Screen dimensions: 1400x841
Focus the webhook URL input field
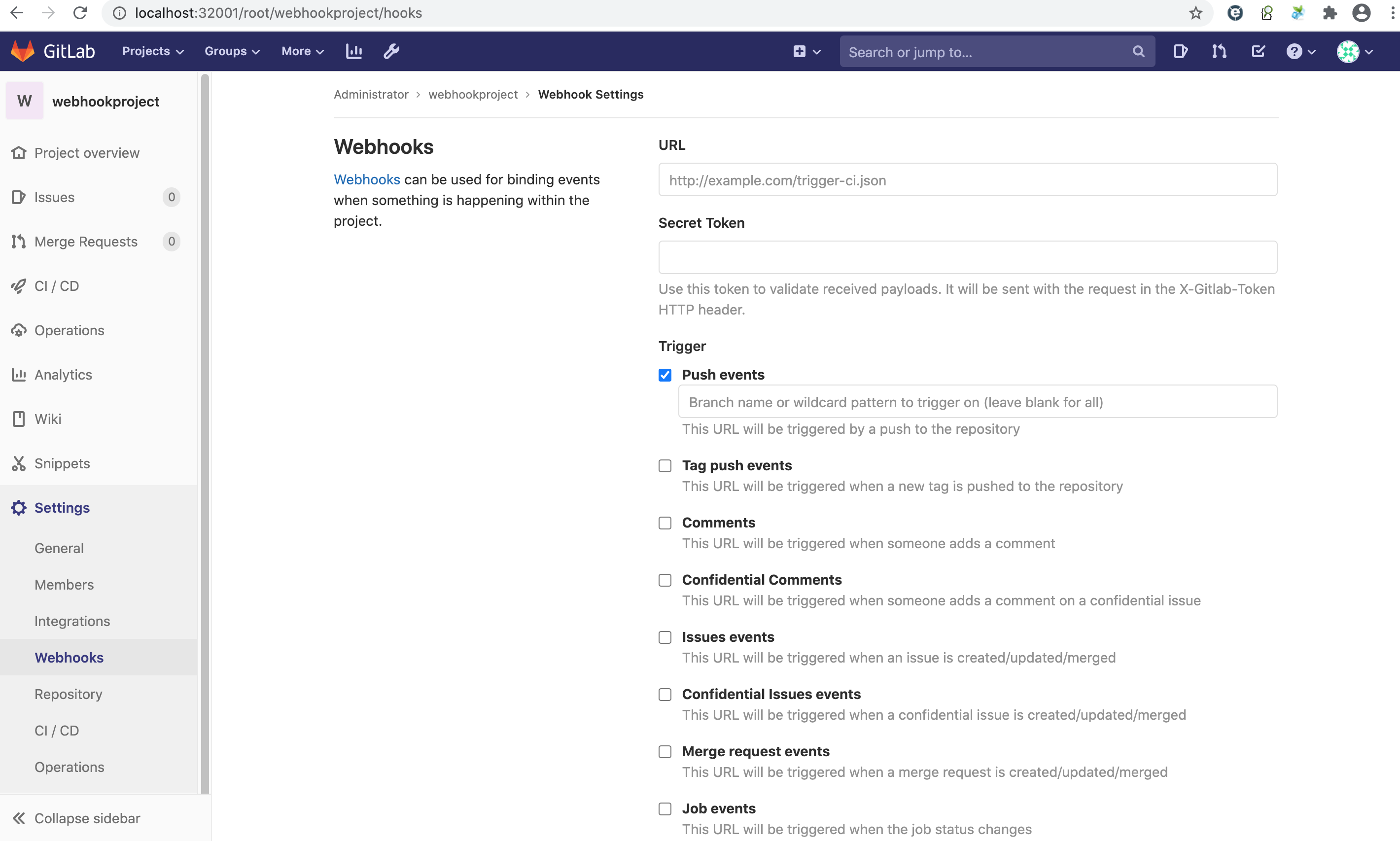coord(967,180)
